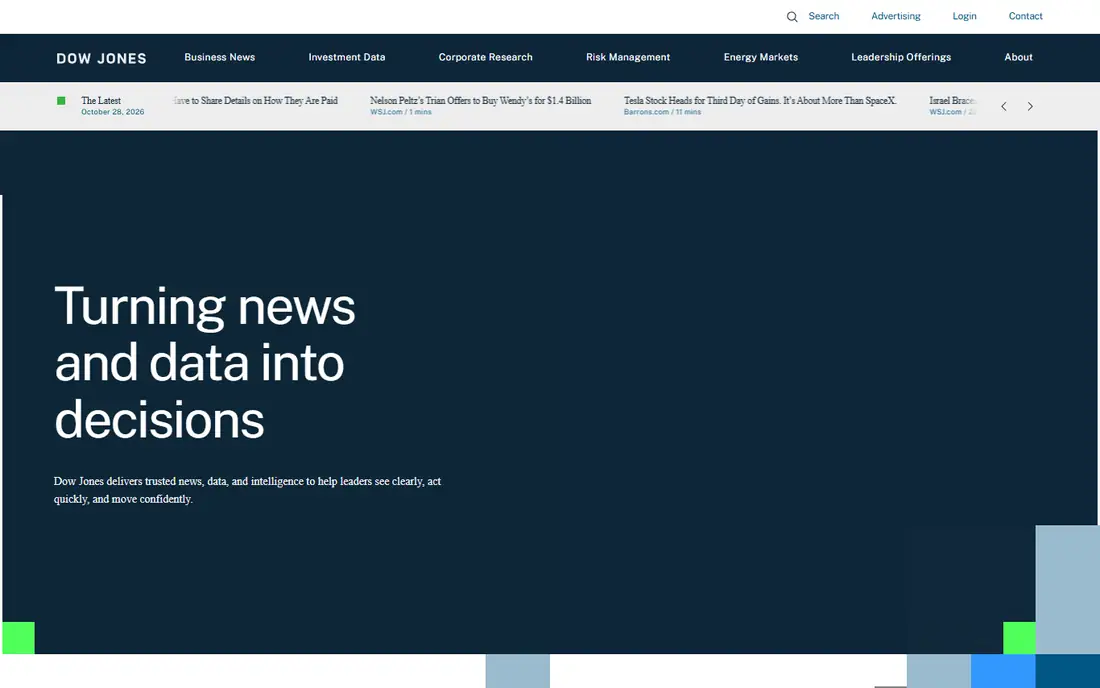Open Investment Data menu
1100x688 pixels.
[x=347, y=58]
